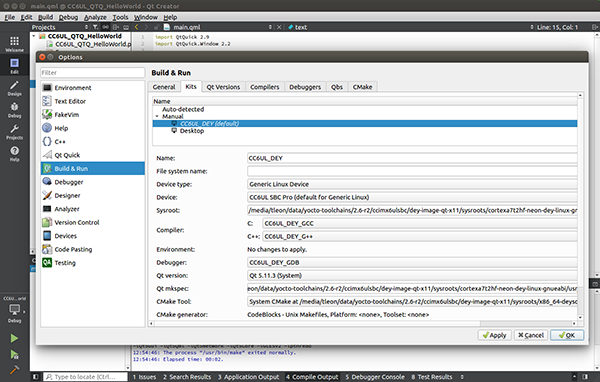
Task: Select CC6UL_DEY (default) kit row
Action: coord(365,124)
